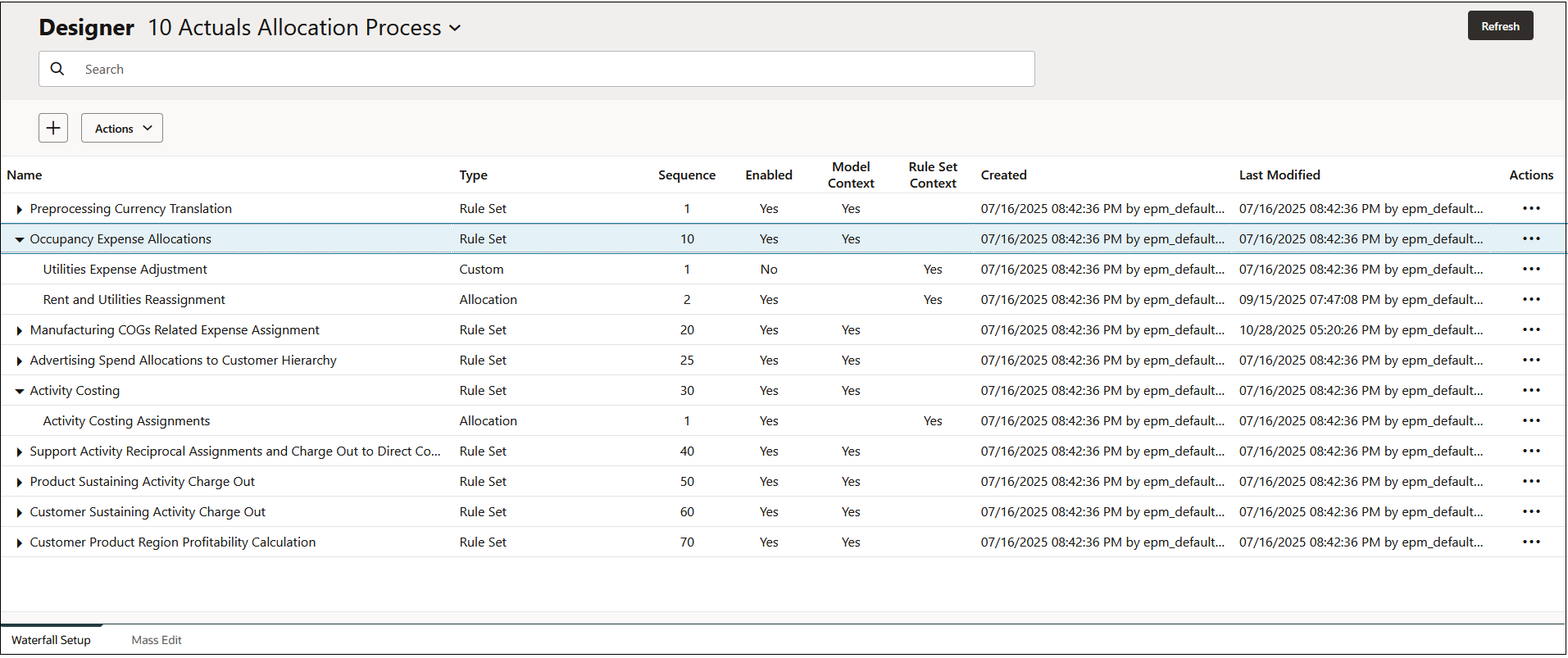Viewport: 1568px width, 658px height.
Task: Click the Last Modified column header
Action: [x=1279, y=175]
